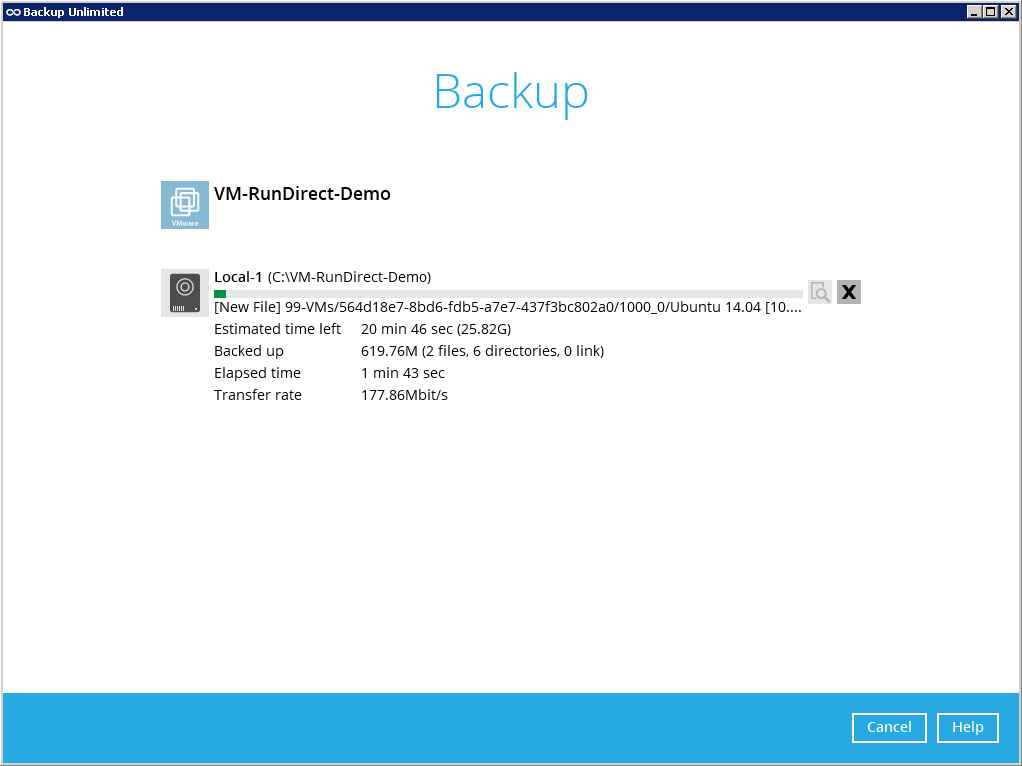Click the Transfer rate 177.86Mbit/s value

pos(404,395)
